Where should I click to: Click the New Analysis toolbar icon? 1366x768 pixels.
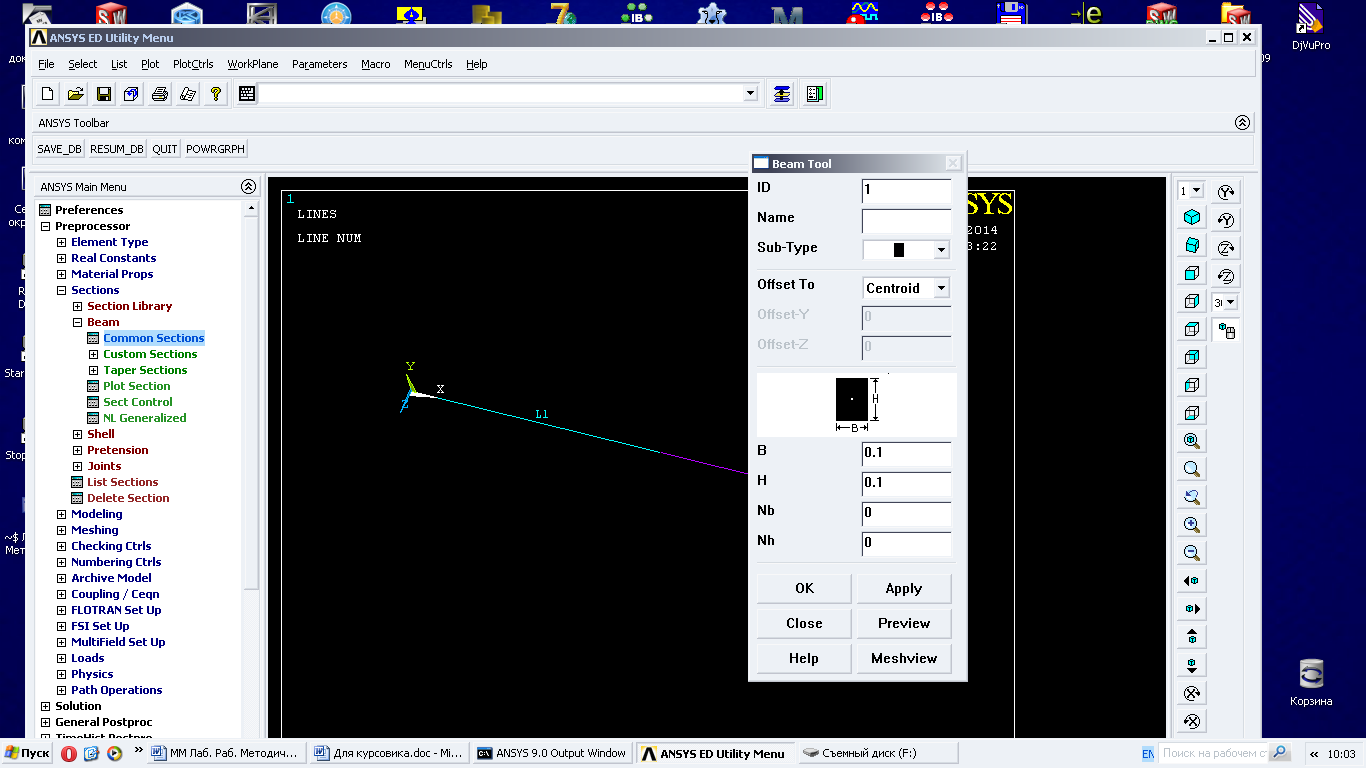tap(47, 94)
